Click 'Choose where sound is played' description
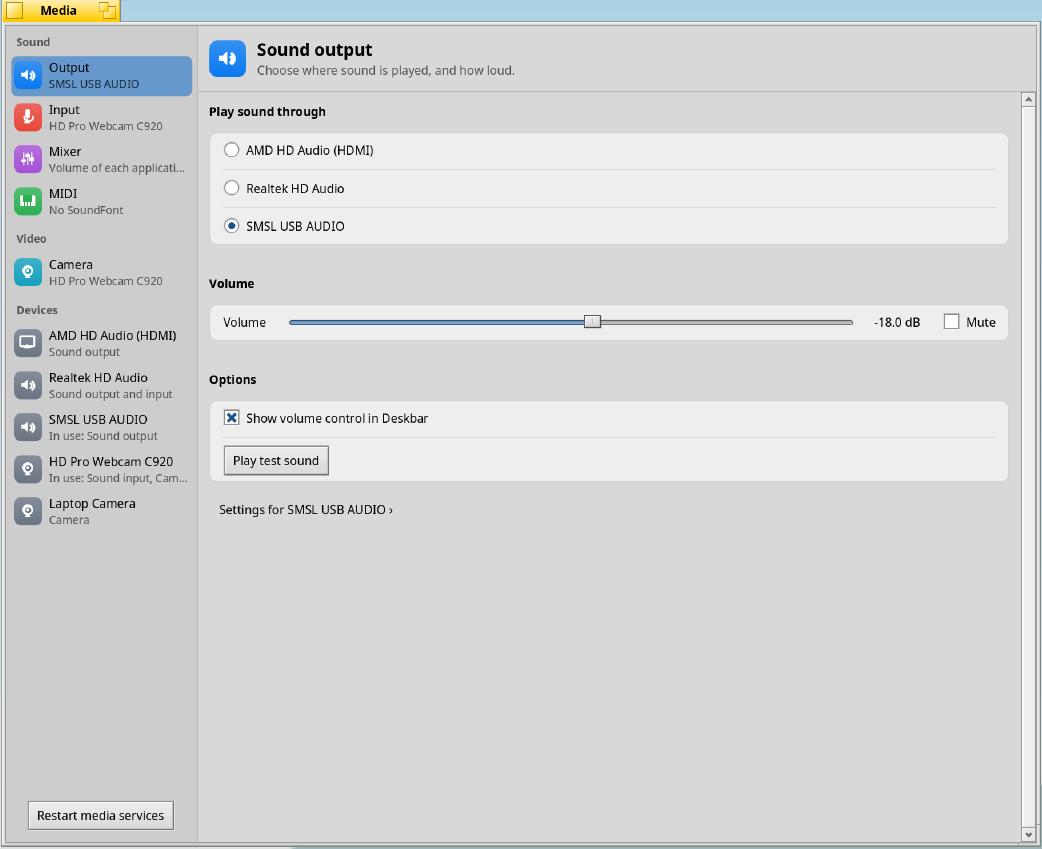Image resolution: width=1042 pixels, height=849 pixels. (385, 70)
